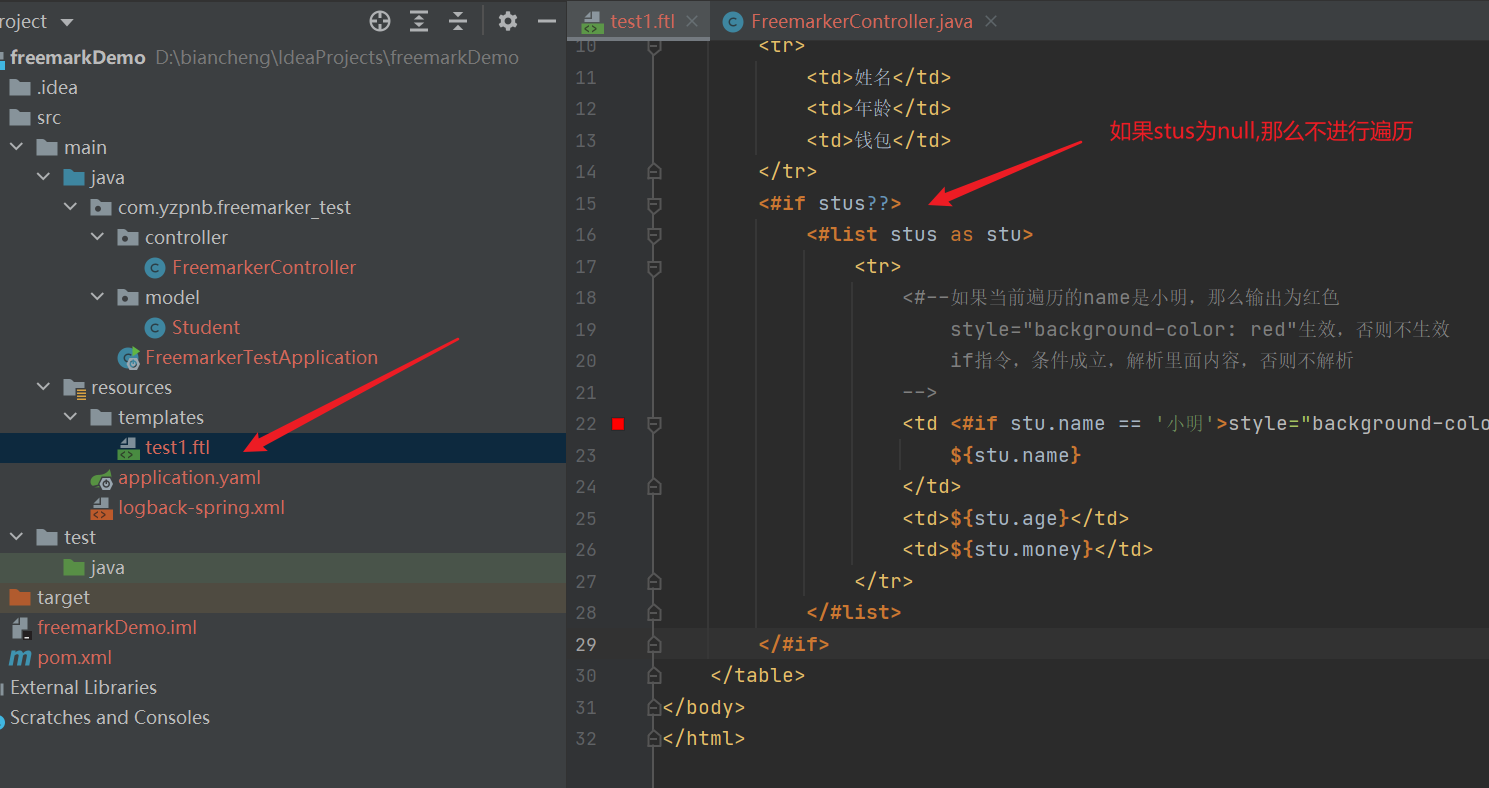The width and height of the screenshot is (1489, 788).
Task: Click the templates folder icon
Action: pyautogui.click(x=101, y=417)
